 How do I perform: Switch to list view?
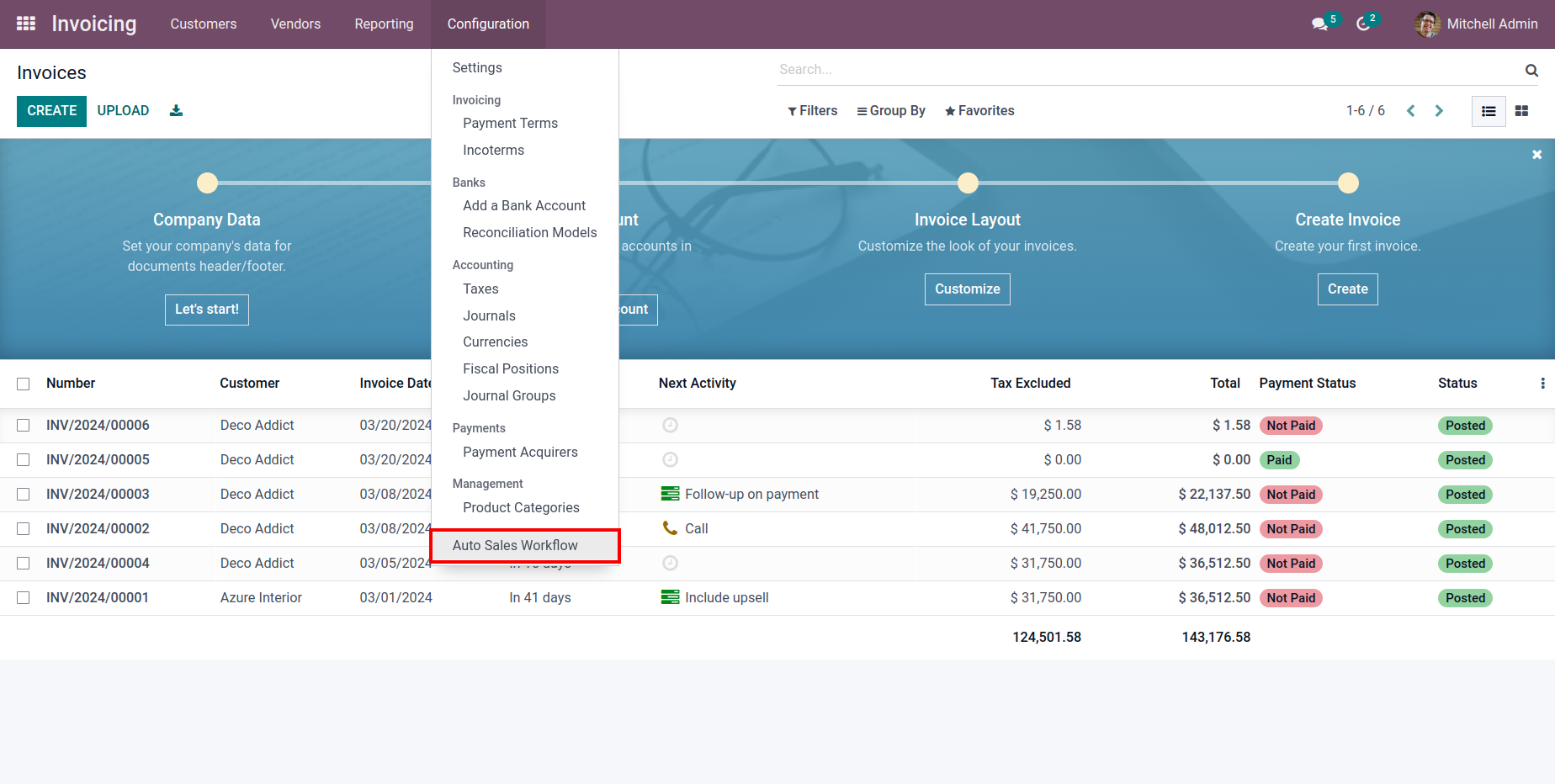pos(1489,111)
